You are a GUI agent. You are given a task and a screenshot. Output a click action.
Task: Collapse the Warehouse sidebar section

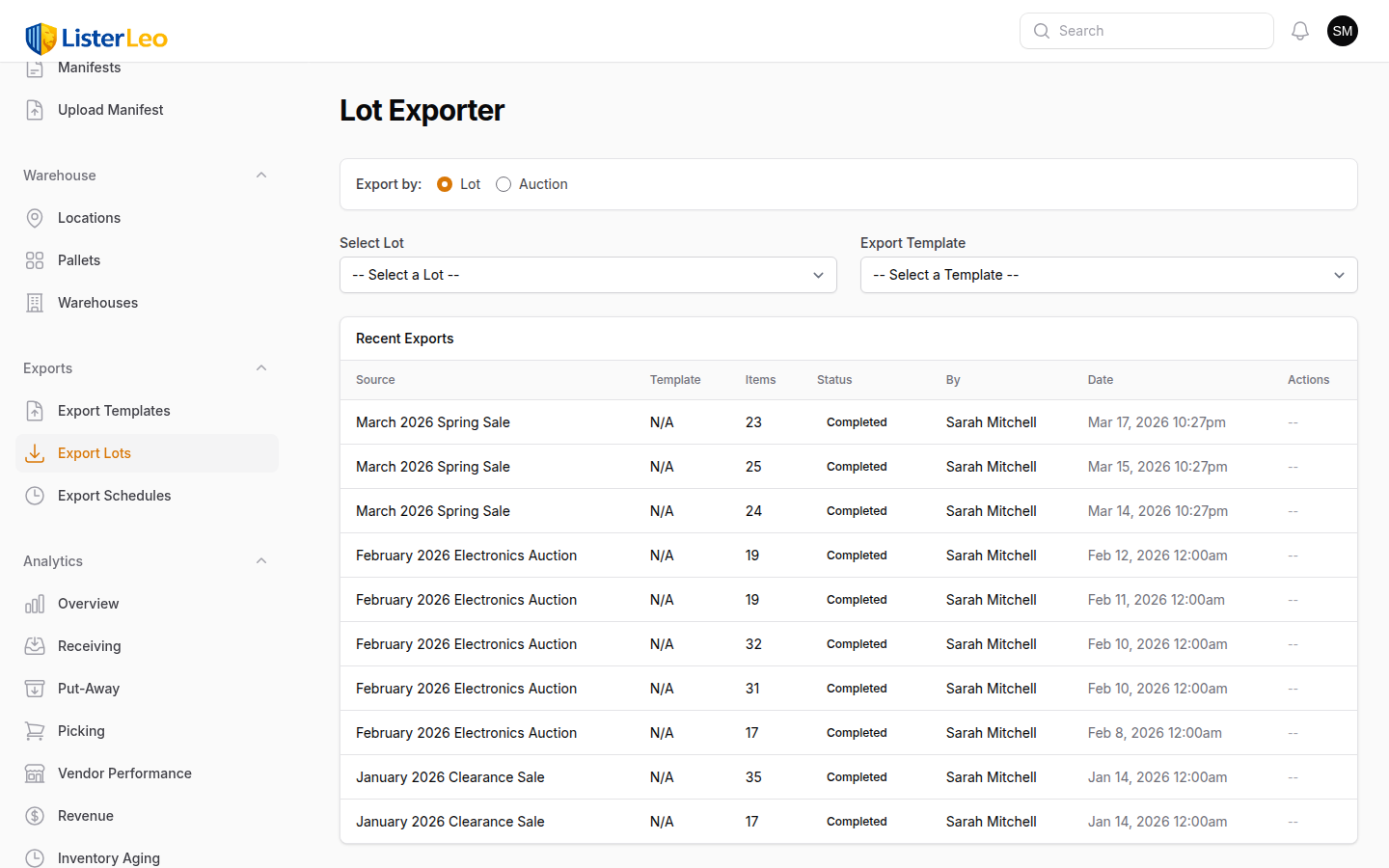tap(260, 175)
